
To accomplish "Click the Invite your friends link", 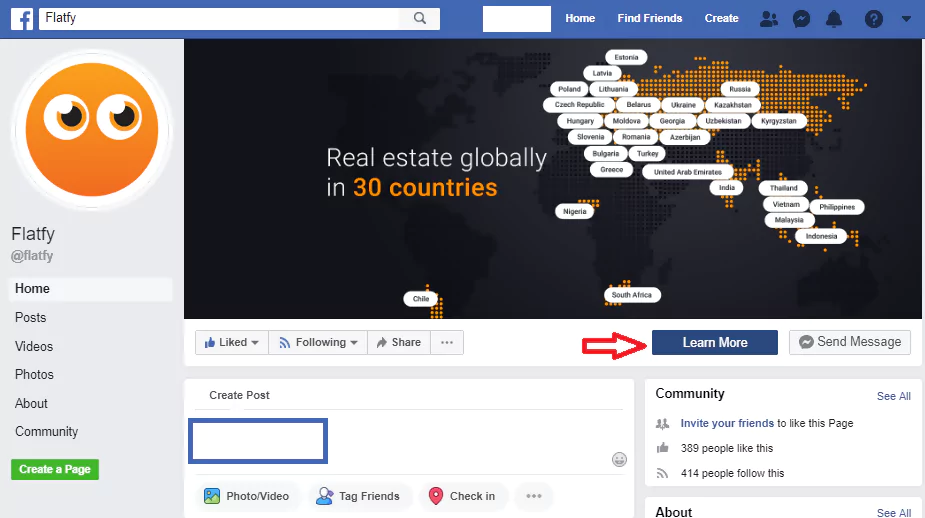I will tap(727, 423).
